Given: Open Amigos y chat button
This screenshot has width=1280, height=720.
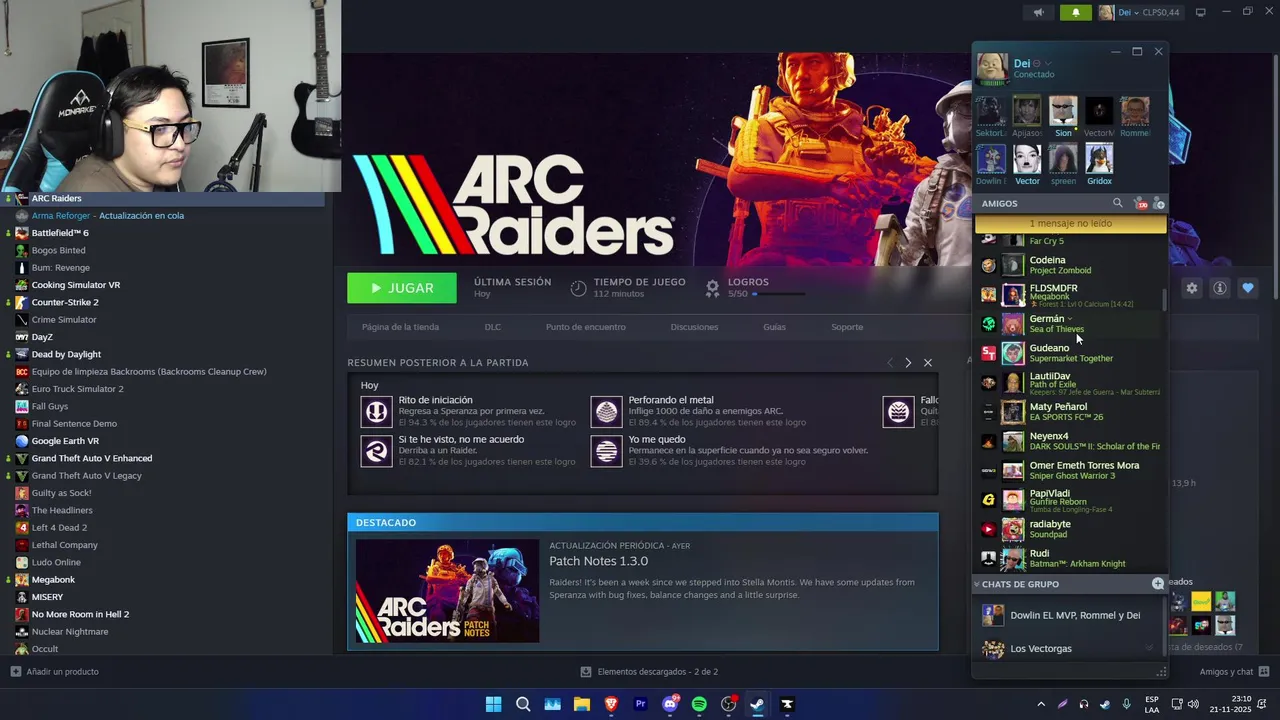Looking at the screenshot, I should 1235,672.
